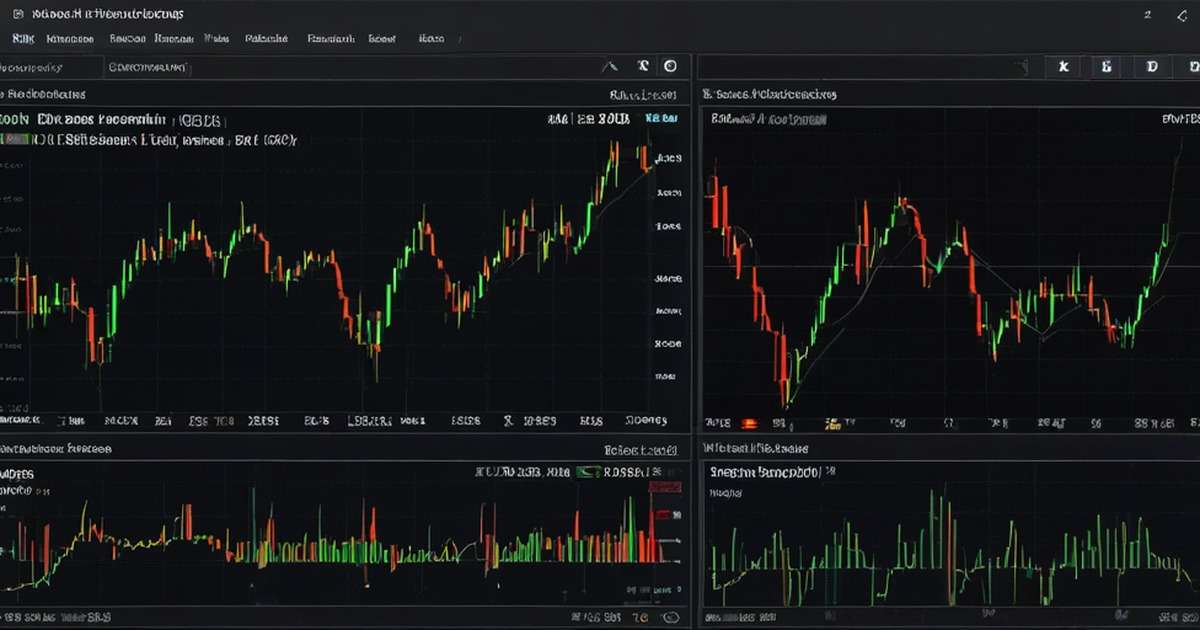The height and width of the screenshot is (630, 1200).
Task: Click the D button in right panel toolbar
Action: click(x=1152, y=67)
